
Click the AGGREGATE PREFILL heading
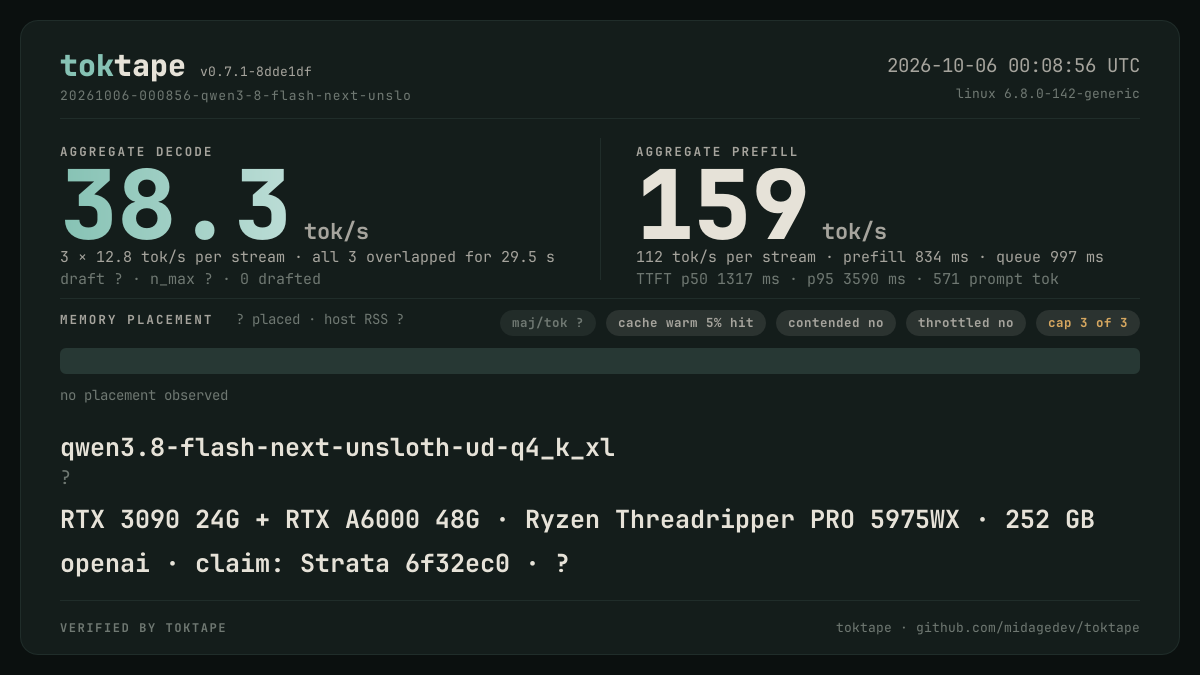tap(717, 152)
